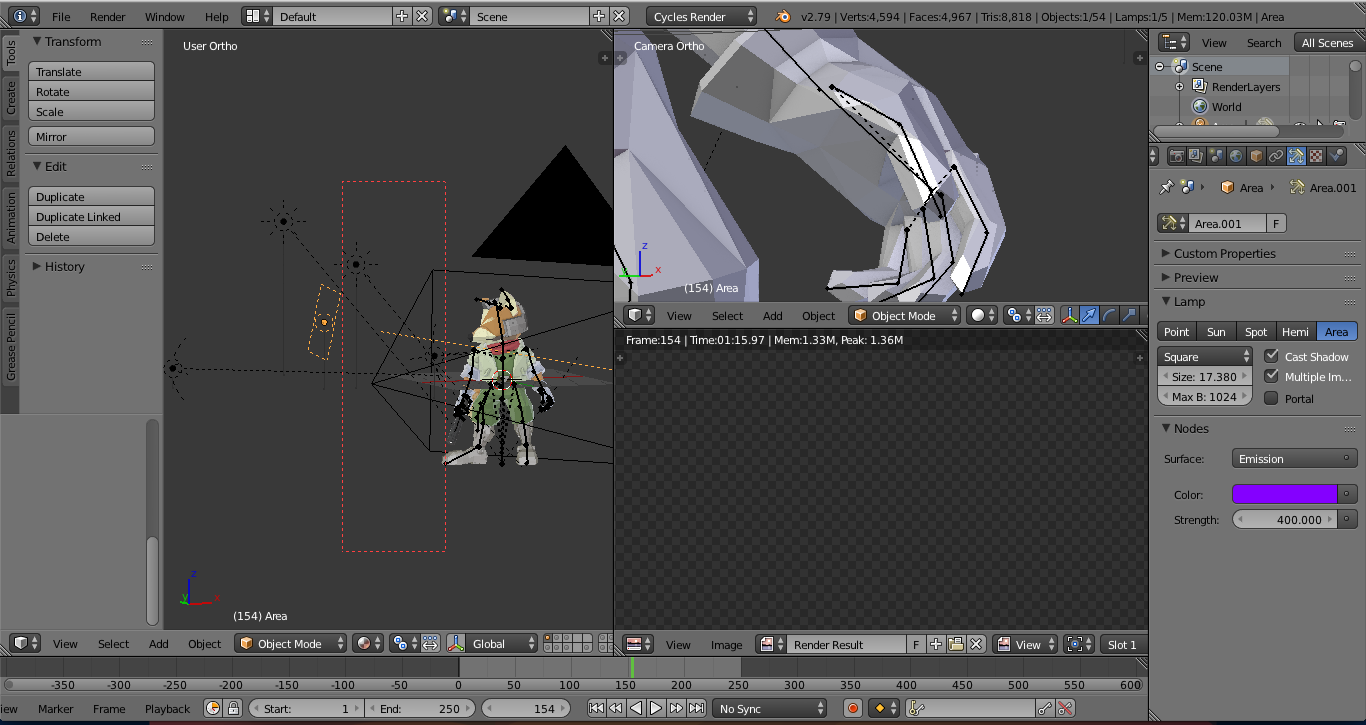Enable the Portal option for the lamp
The height and width of the screenshot is (725, 1366).
(x=1273, y=398)
